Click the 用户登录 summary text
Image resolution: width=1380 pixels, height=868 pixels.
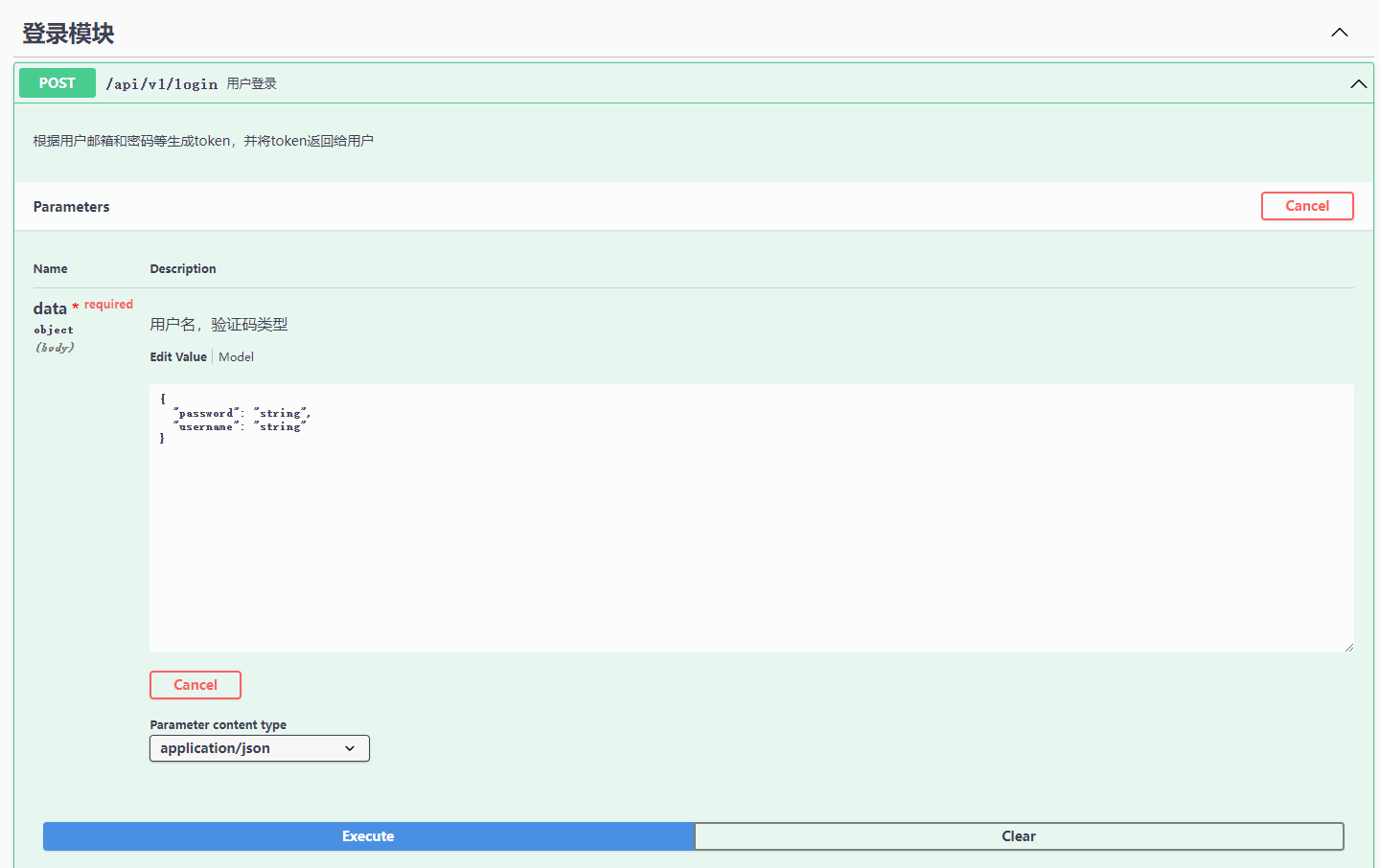(252, 84)
